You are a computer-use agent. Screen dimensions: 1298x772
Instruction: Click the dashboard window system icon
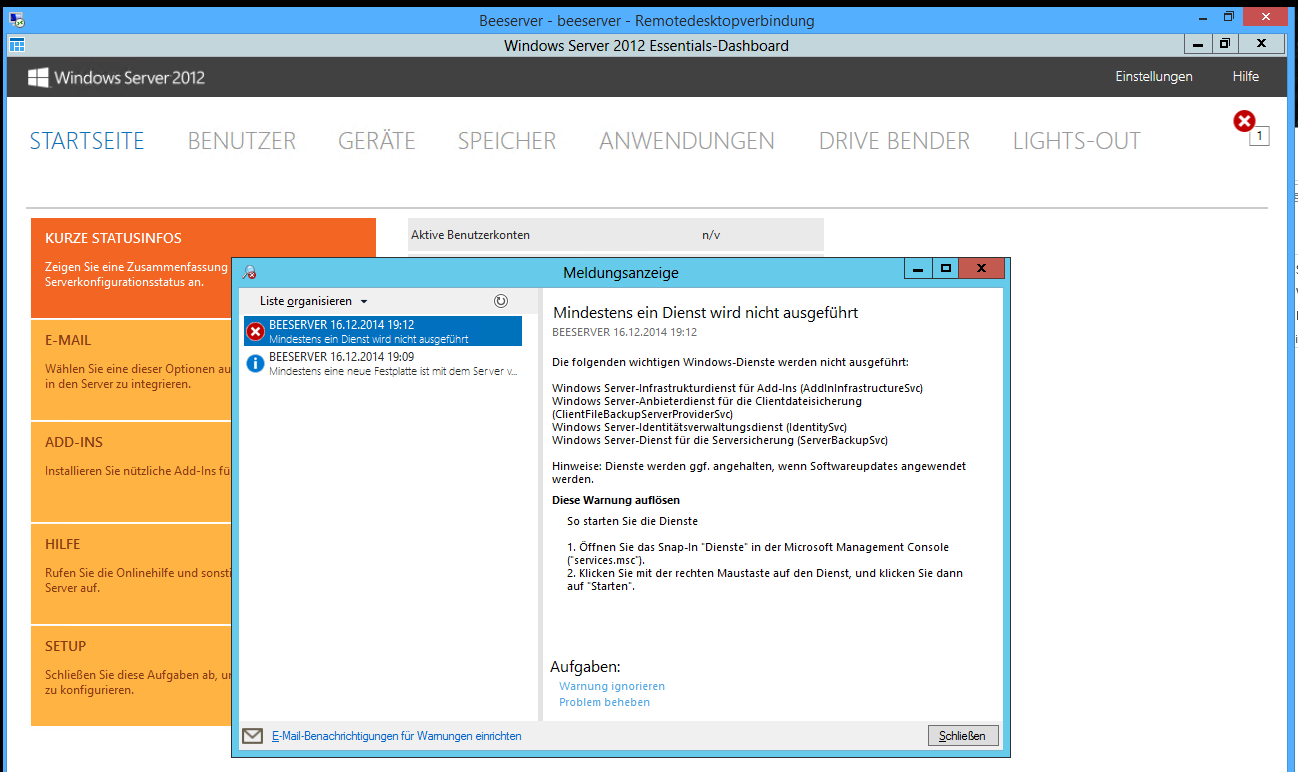(16, 45)
